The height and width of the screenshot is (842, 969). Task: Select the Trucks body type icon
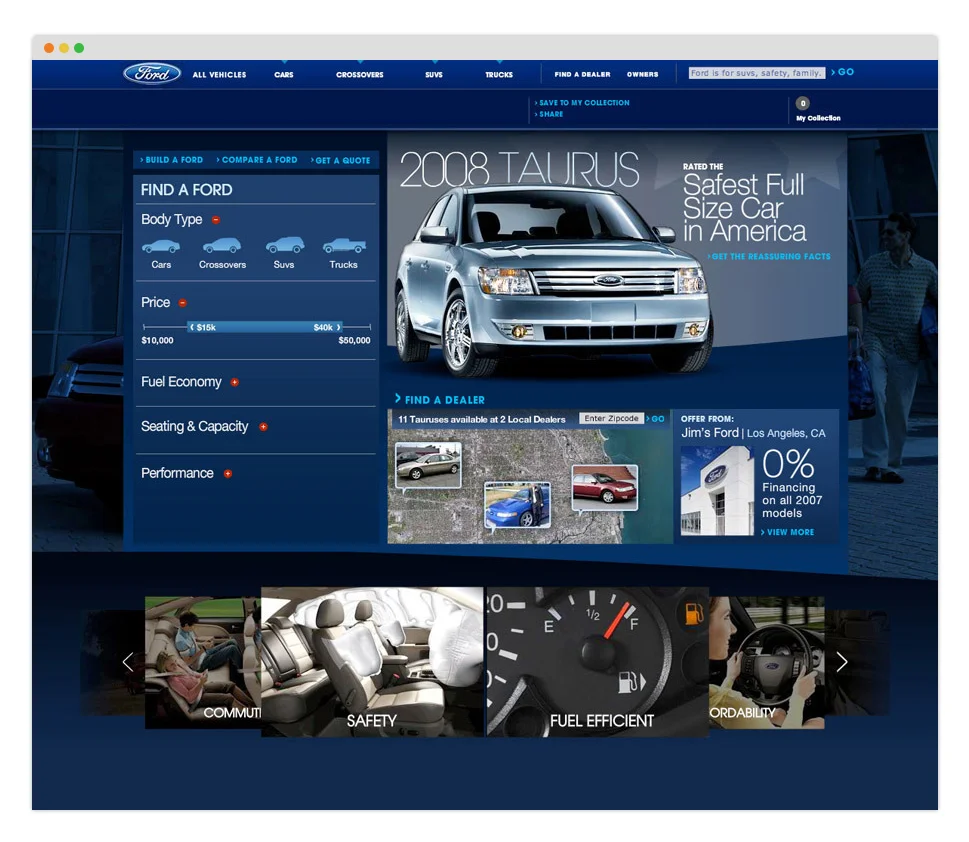coord(344,246)
